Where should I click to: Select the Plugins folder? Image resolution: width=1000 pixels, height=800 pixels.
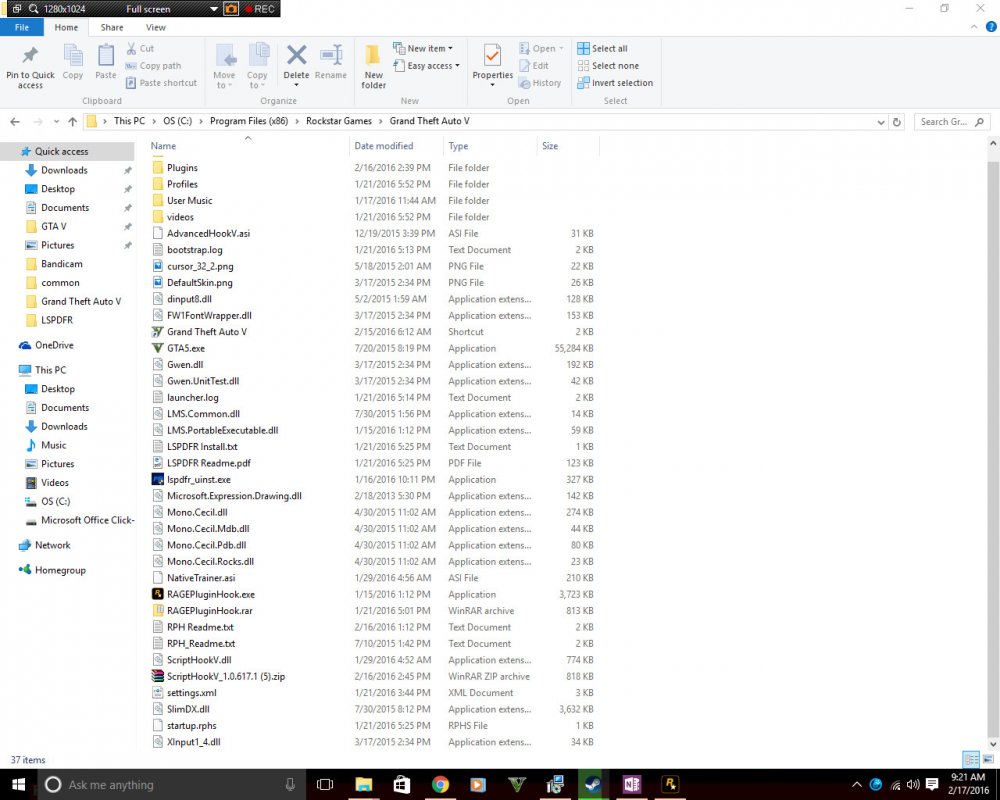click(x=182, y=168)
